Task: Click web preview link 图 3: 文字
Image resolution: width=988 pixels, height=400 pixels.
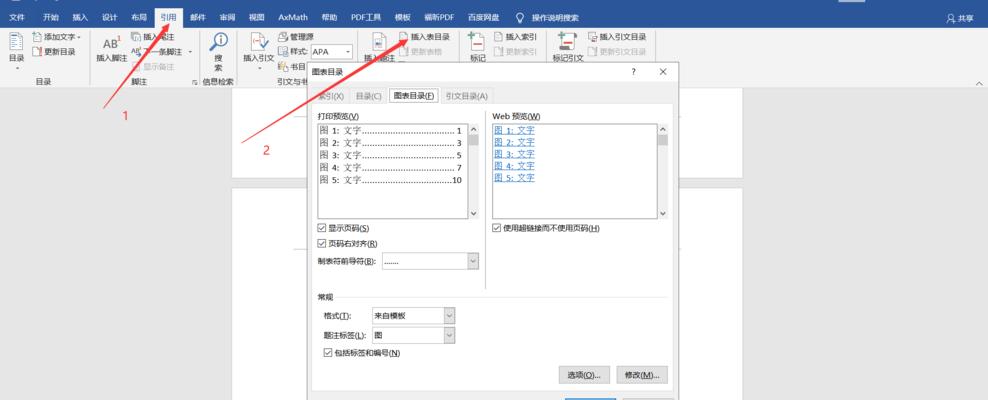Action: click(514, 154)
